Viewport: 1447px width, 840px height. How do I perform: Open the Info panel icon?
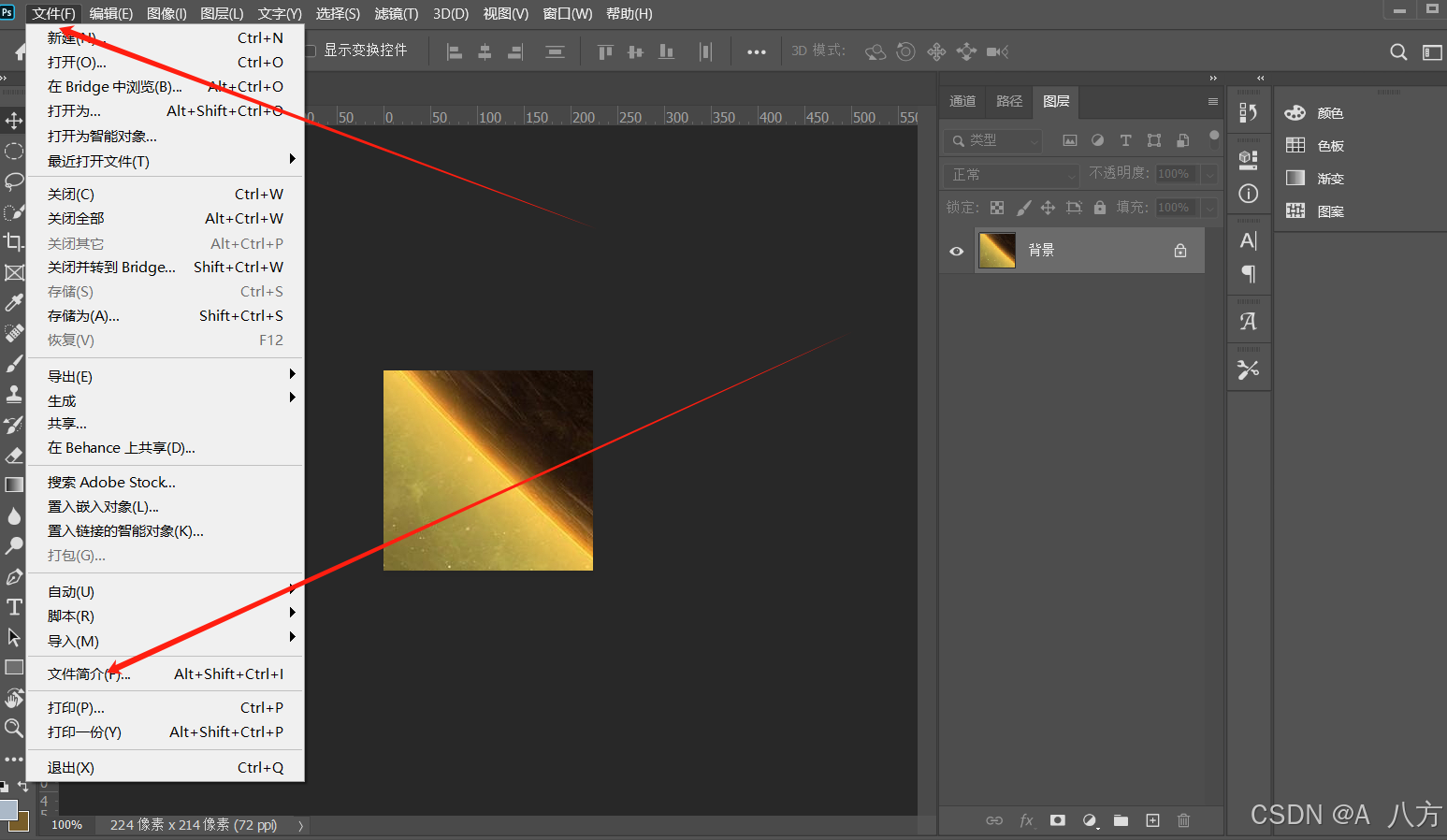point(1248,194)
